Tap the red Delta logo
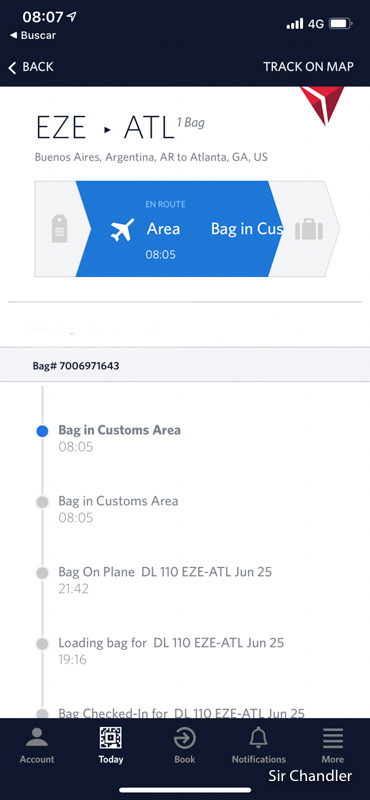The height and width of the screenshot is (800, 370). (x=322, y=106)
